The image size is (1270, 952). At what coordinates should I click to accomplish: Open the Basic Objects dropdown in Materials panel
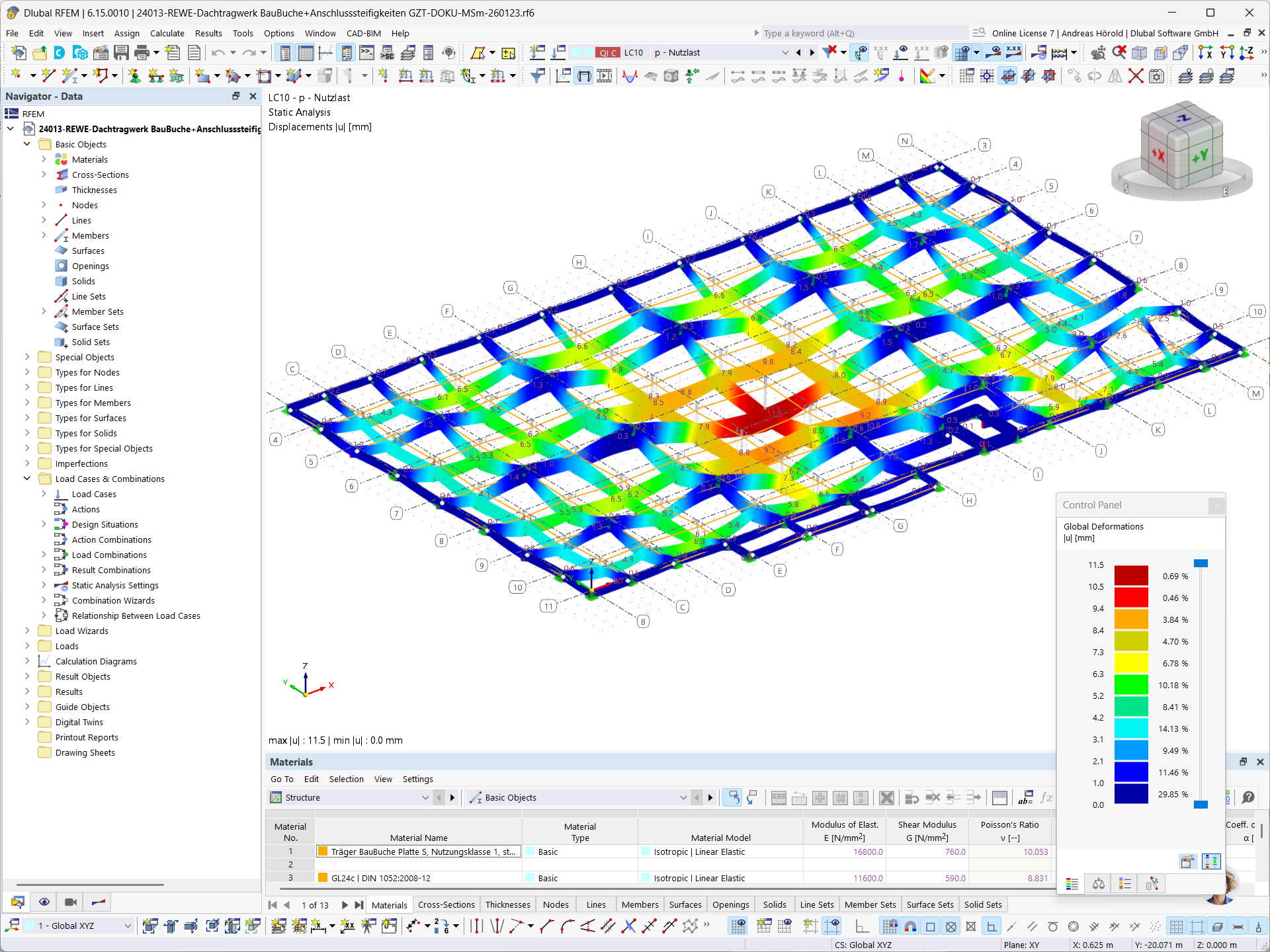point(683,798)
